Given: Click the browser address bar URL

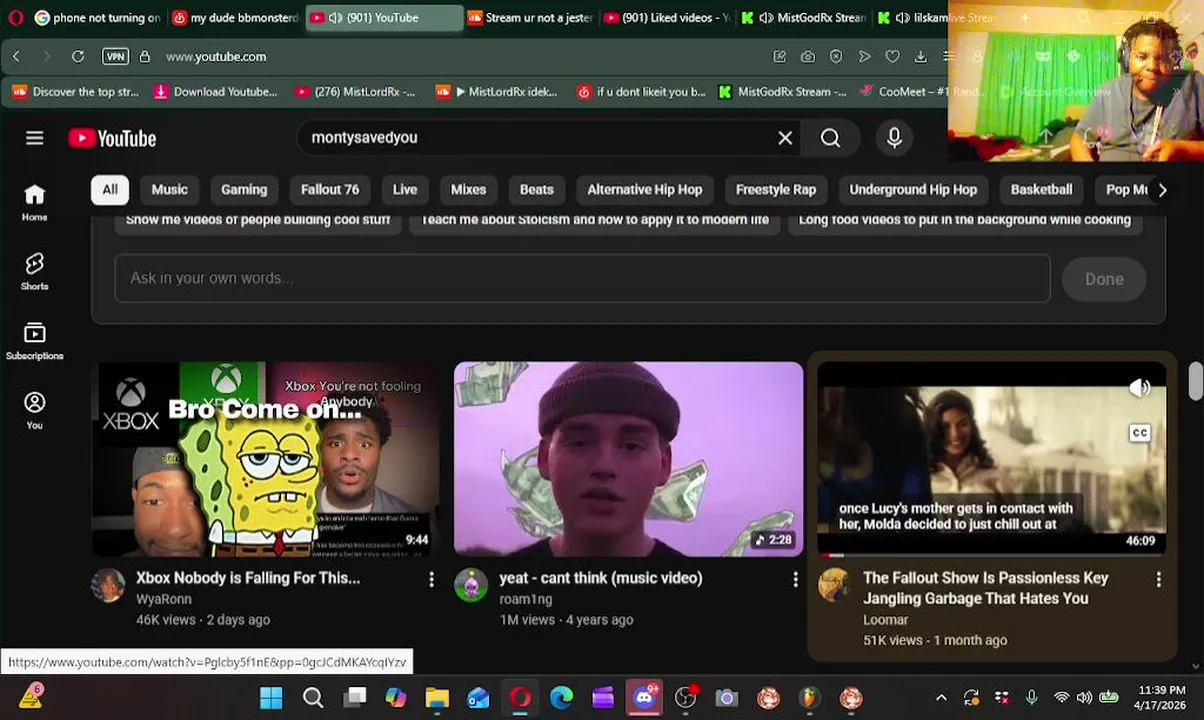Looking at the screenshot, I should [216, 57].
